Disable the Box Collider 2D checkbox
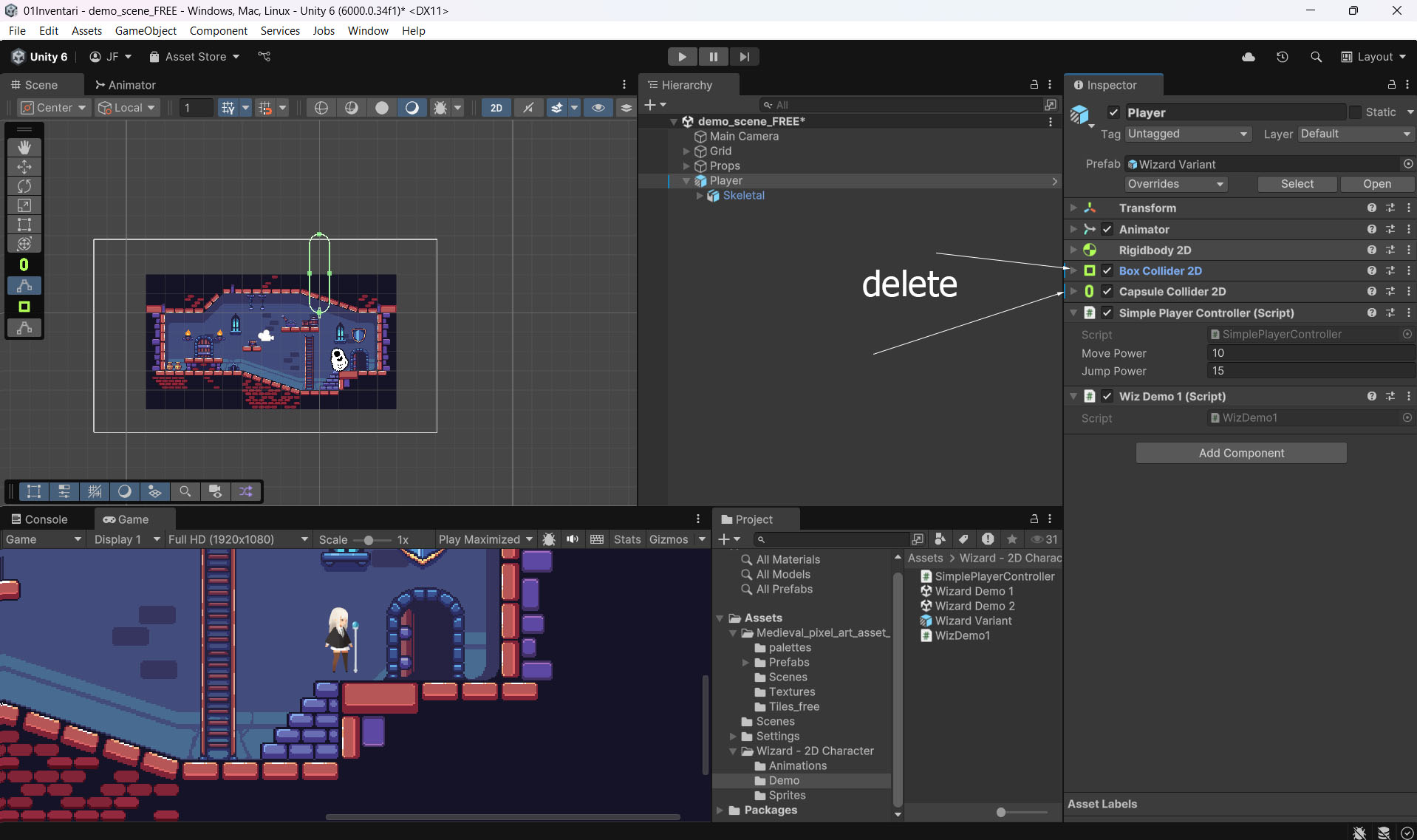 (1107, 270)
